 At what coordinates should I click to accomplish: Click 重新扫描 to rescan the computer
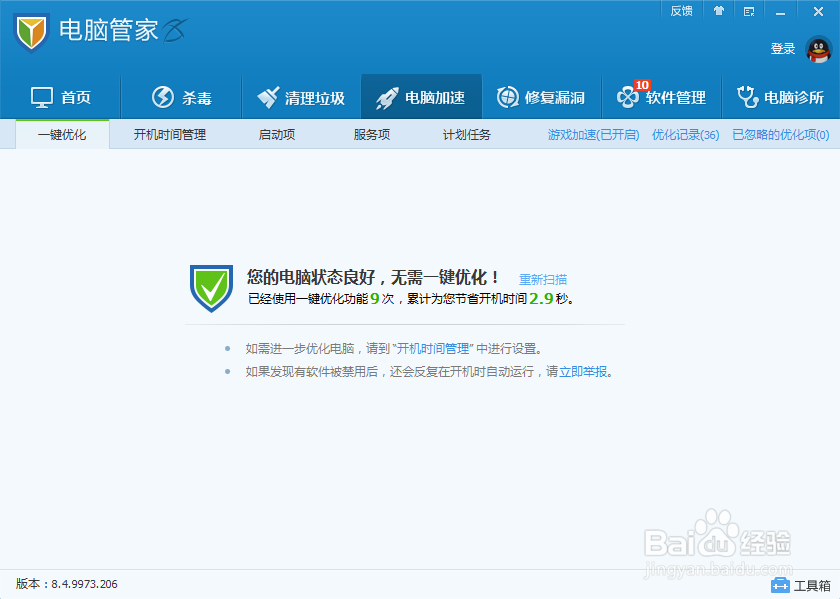543,279
